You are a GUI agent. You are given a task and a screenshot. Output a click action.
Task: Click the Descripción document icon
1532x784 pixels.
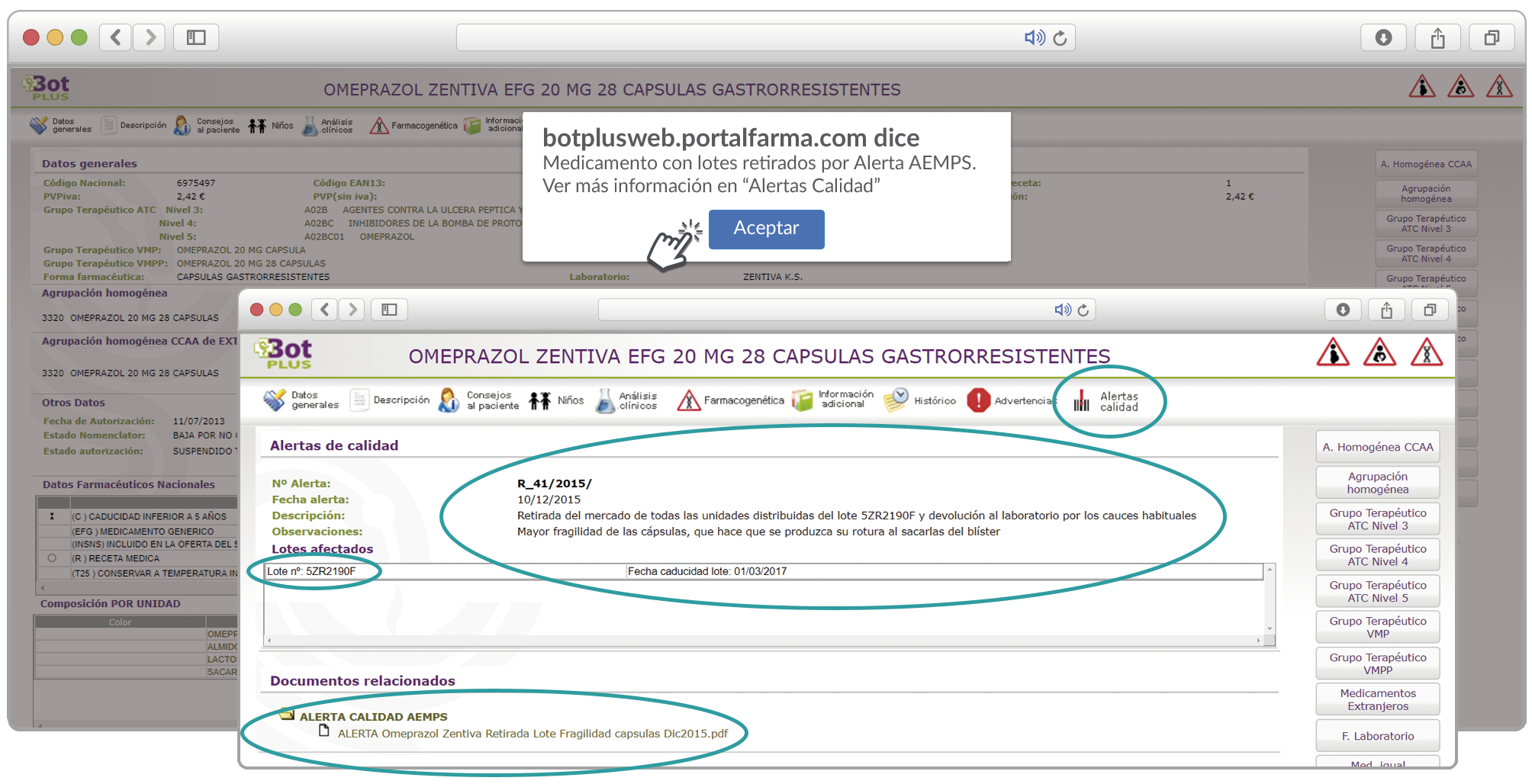(x=359, y=400)
